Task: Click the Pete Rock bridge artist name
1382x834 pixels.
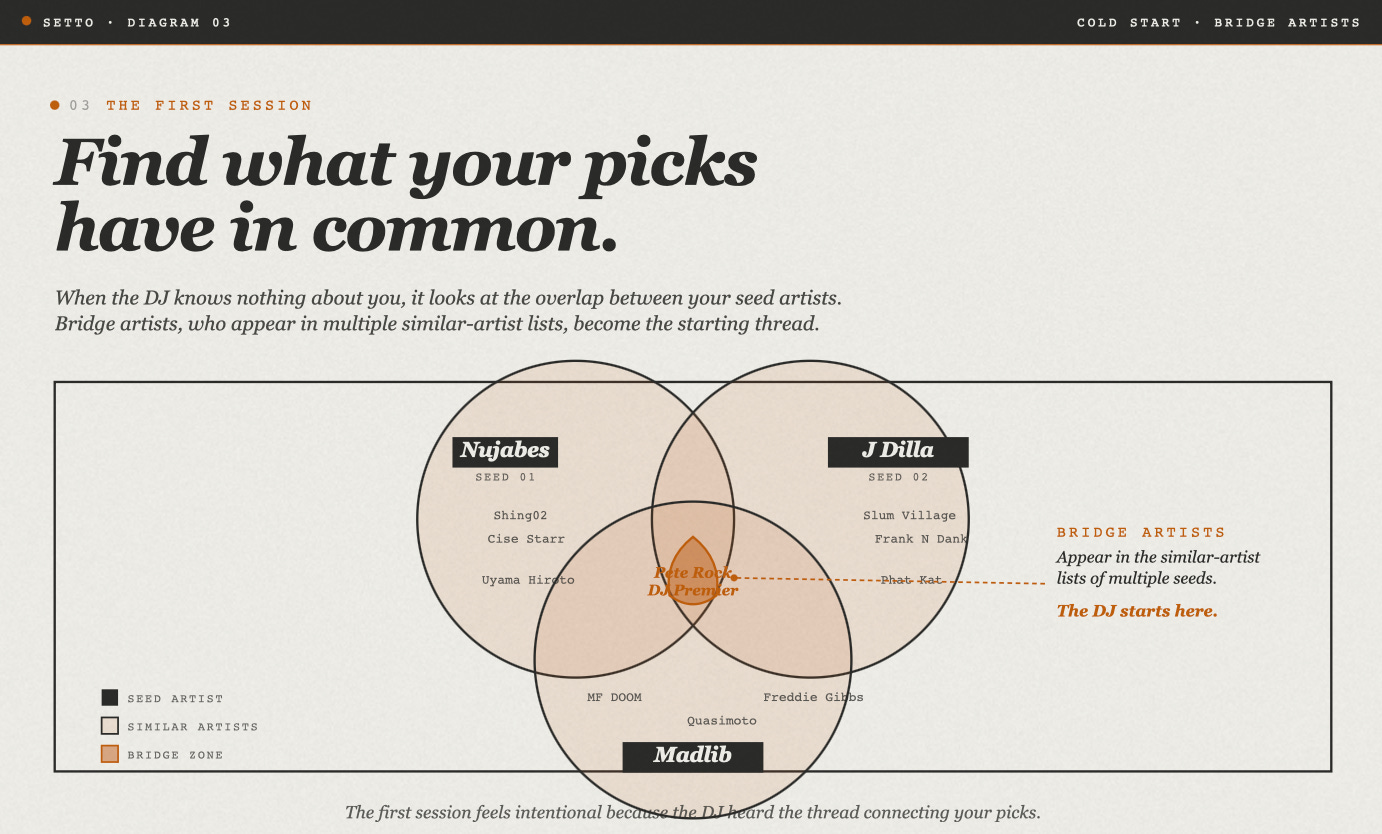Action: [x=694, y=573]
